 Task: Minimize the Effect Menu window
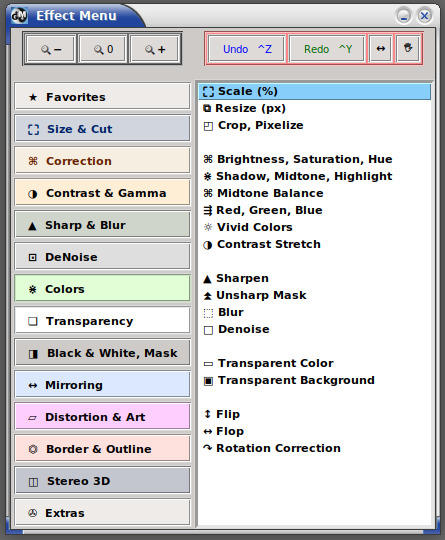click(x=403, y=16)
